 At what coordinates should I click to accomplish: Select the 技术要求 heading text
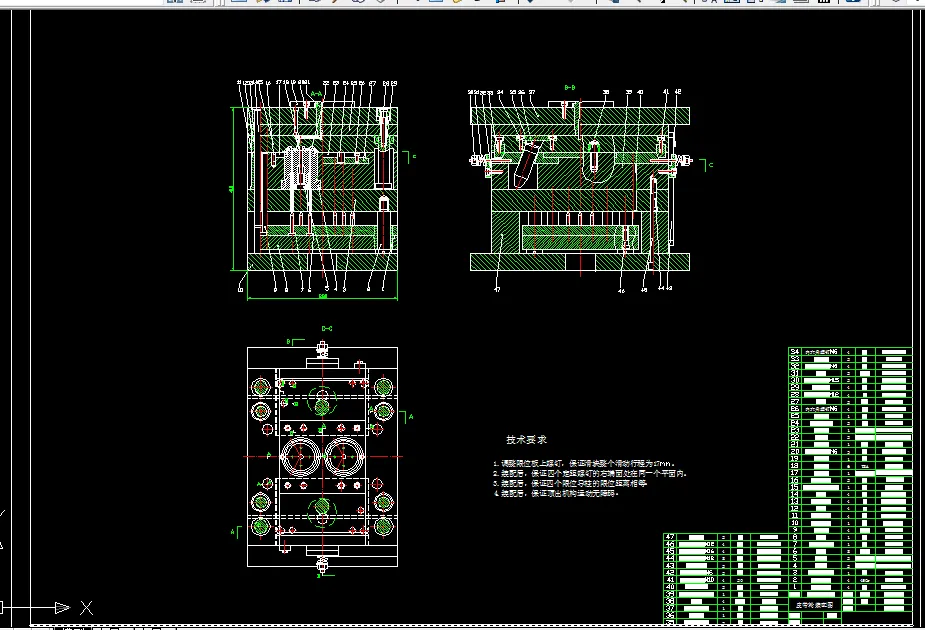pyautogui.click(x=526, y=440)
